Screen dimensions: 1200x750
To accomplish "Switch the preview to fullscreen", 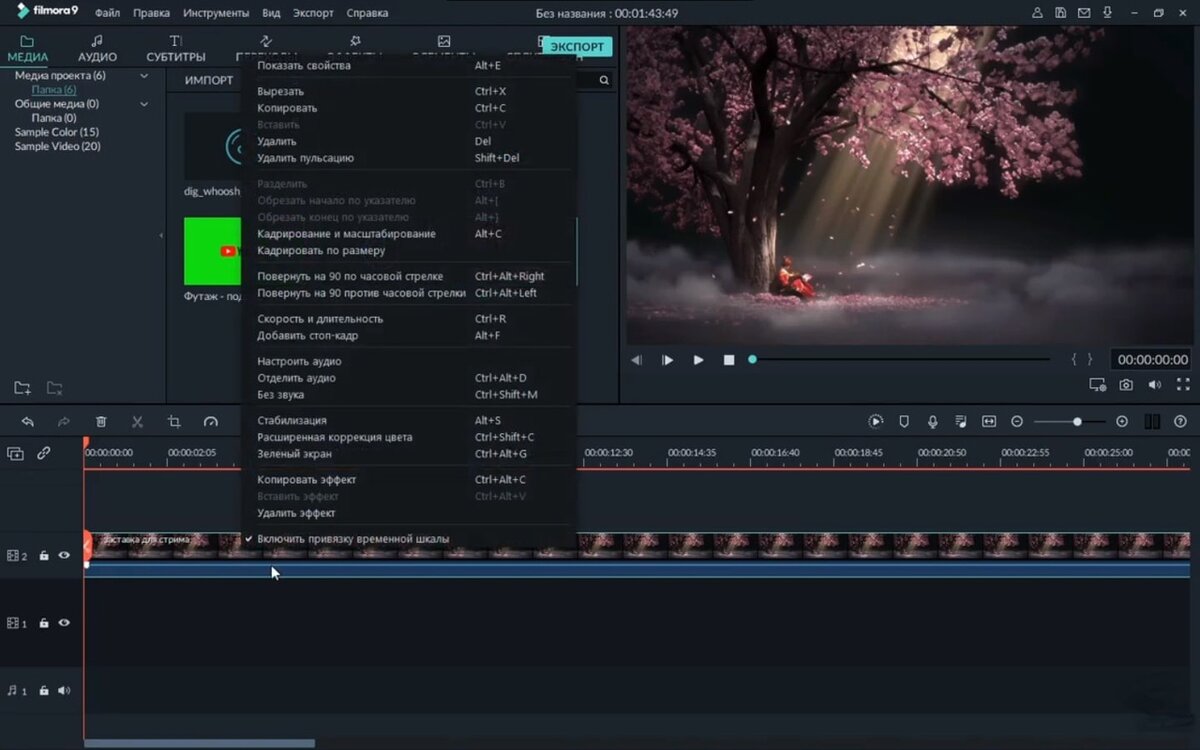I will click(1183, 384).
